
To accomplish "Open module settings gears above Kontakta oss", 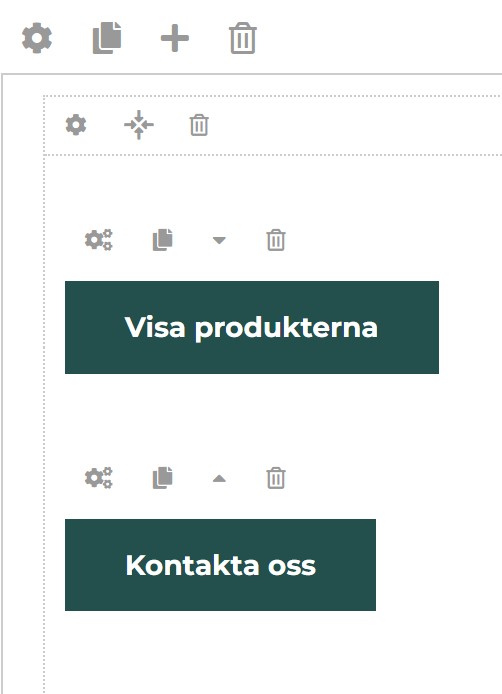I will pos(99,478).
